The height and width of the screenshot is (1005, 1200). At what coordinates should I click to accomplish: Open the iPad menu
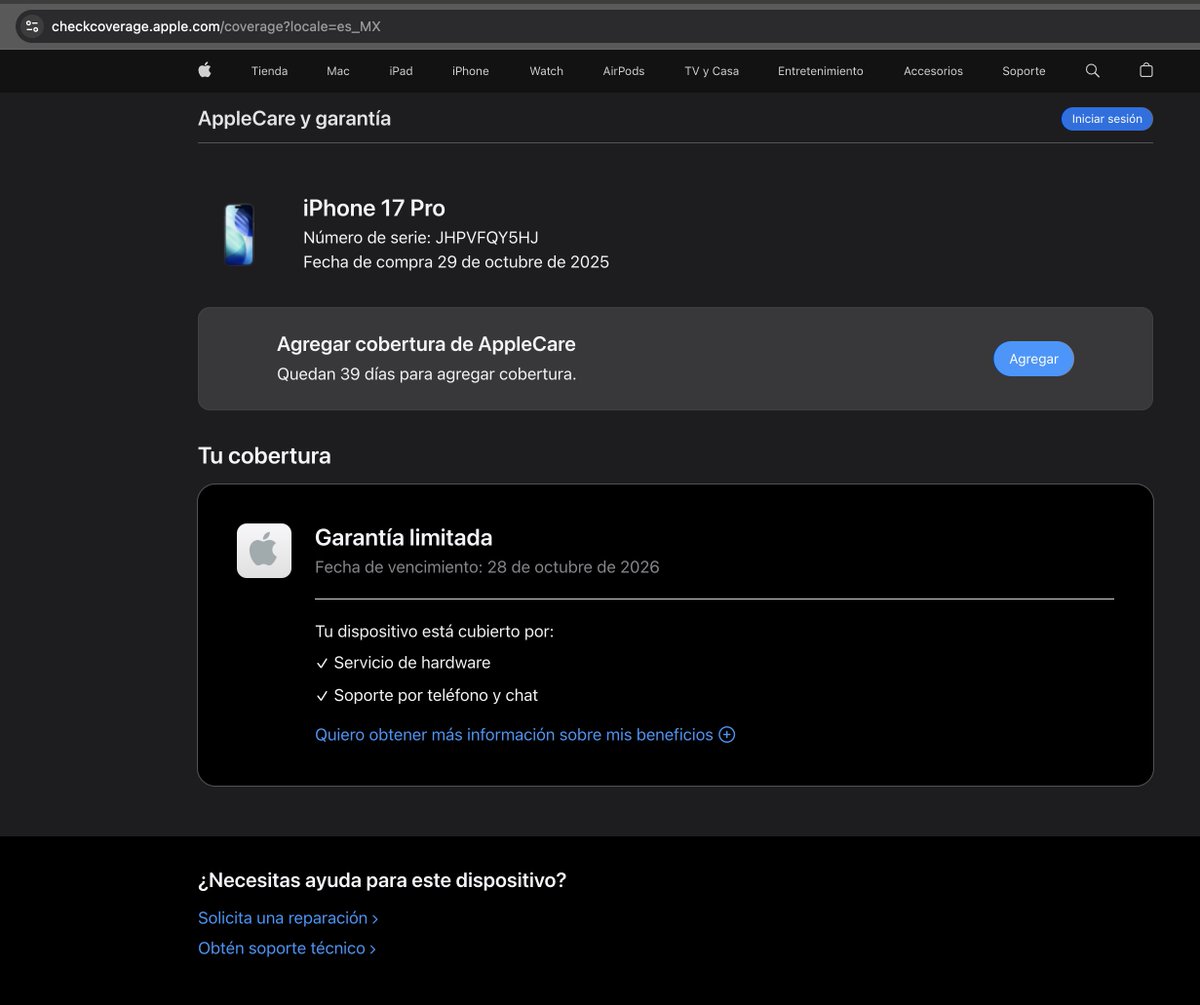[401, 71]
